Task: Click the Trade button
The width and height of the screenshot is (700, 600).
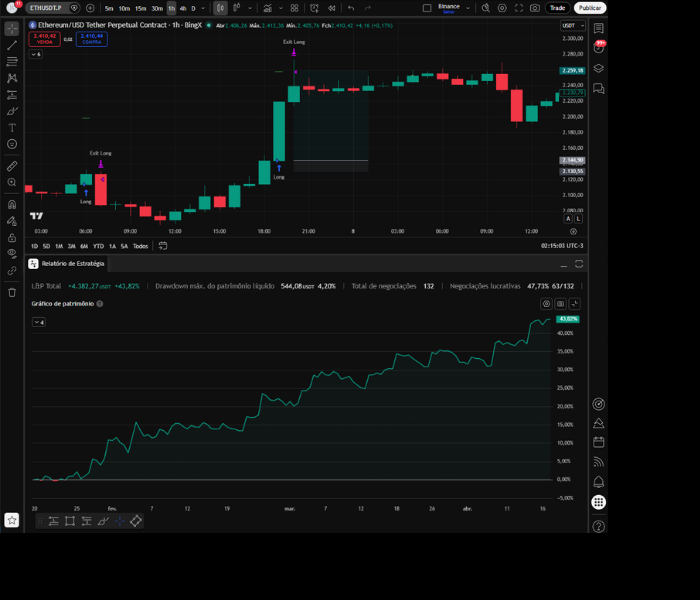Action: click(557, 8)
